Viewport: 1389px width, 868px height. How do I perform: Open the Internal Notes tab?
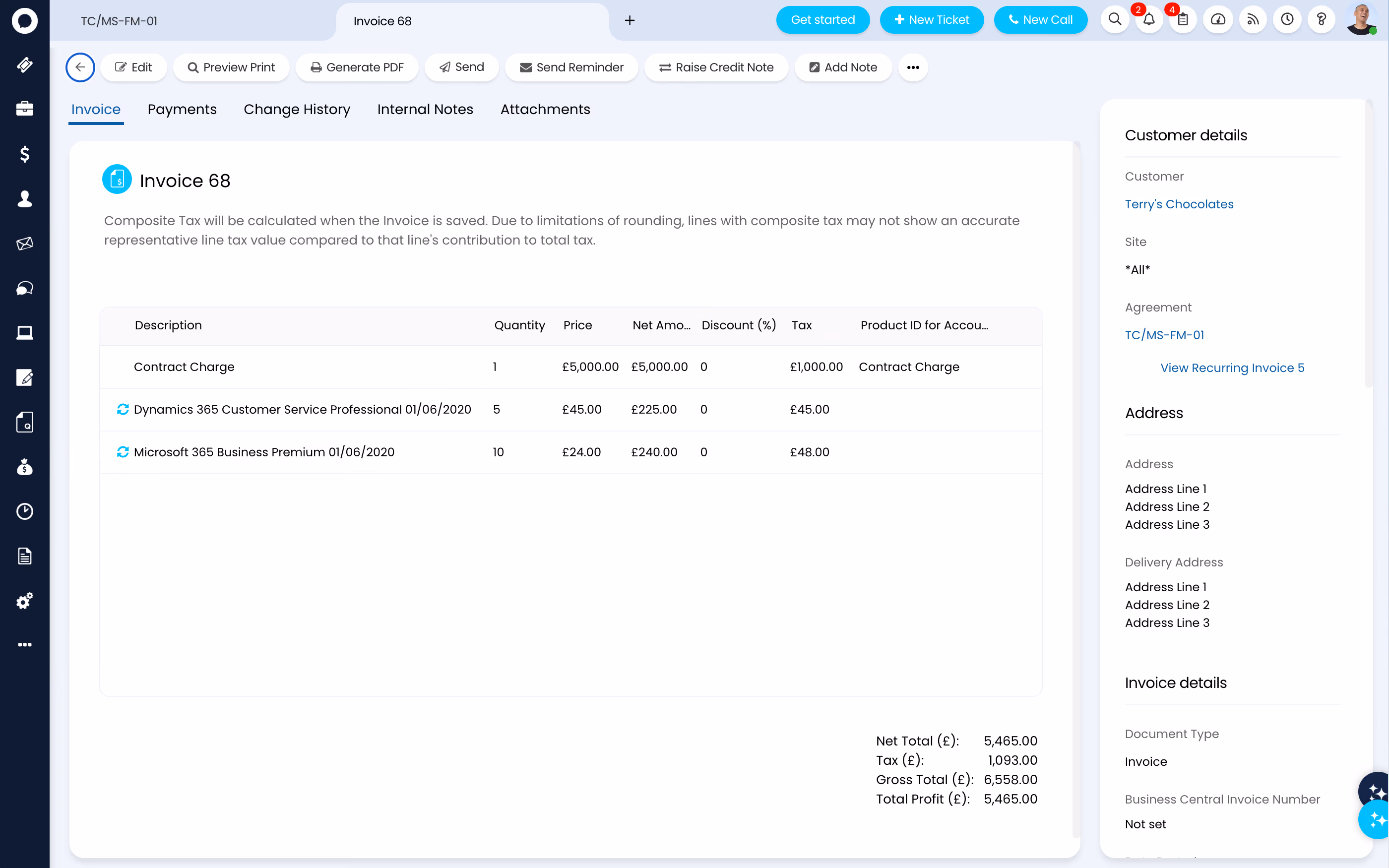point(425,109)
